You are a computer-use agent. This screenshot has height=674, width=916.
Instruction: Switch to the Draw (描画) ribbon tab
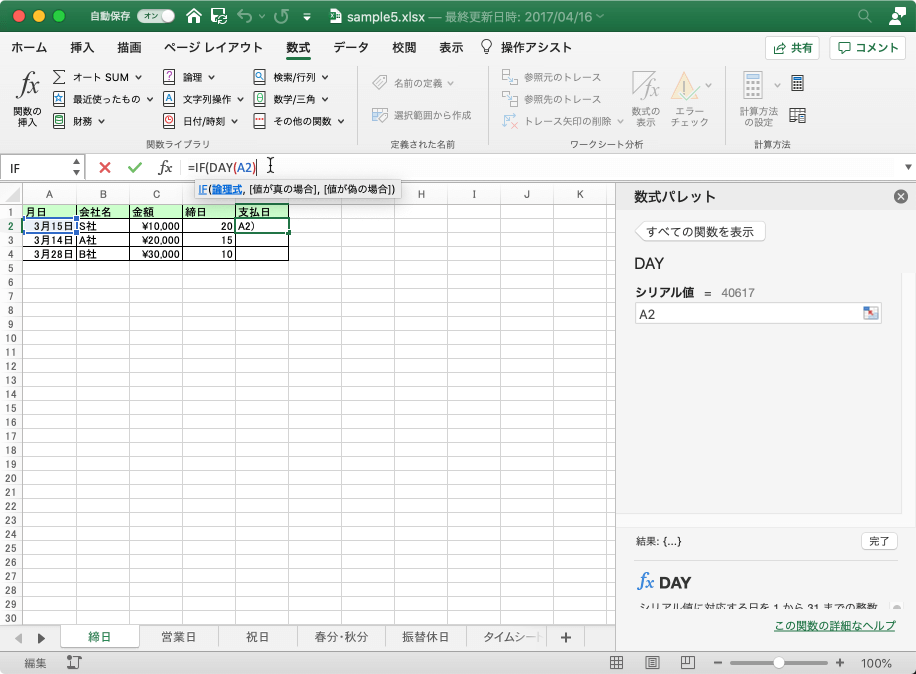point(129,47)
